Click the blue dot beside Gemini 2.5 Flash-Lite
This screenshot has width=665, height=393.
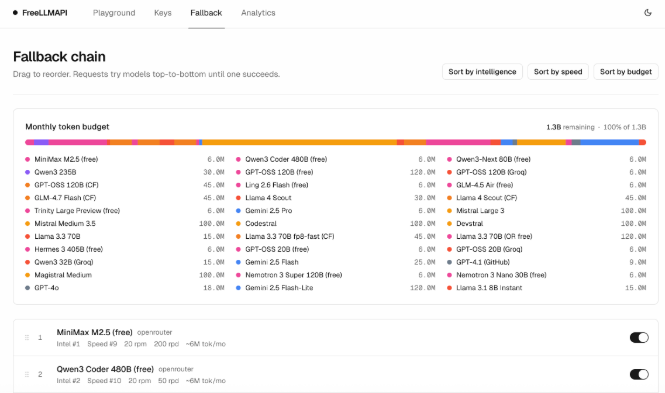point(238,288)
